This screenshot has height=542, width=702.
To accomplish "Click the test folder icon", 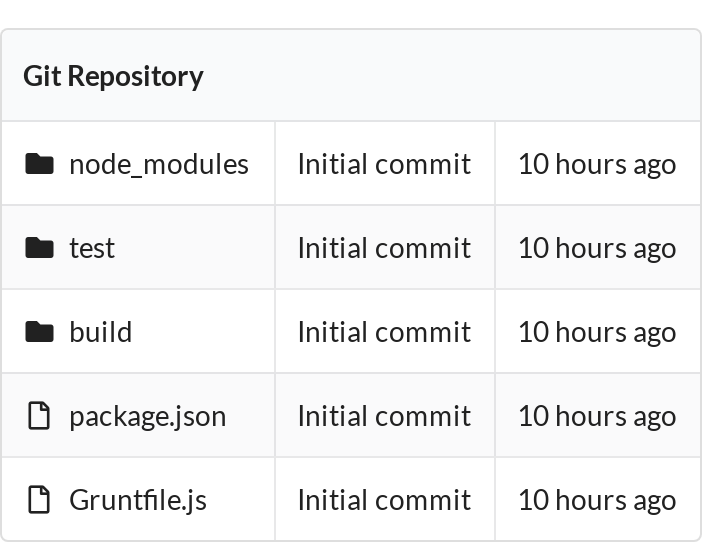I will (x=39, y=248).
